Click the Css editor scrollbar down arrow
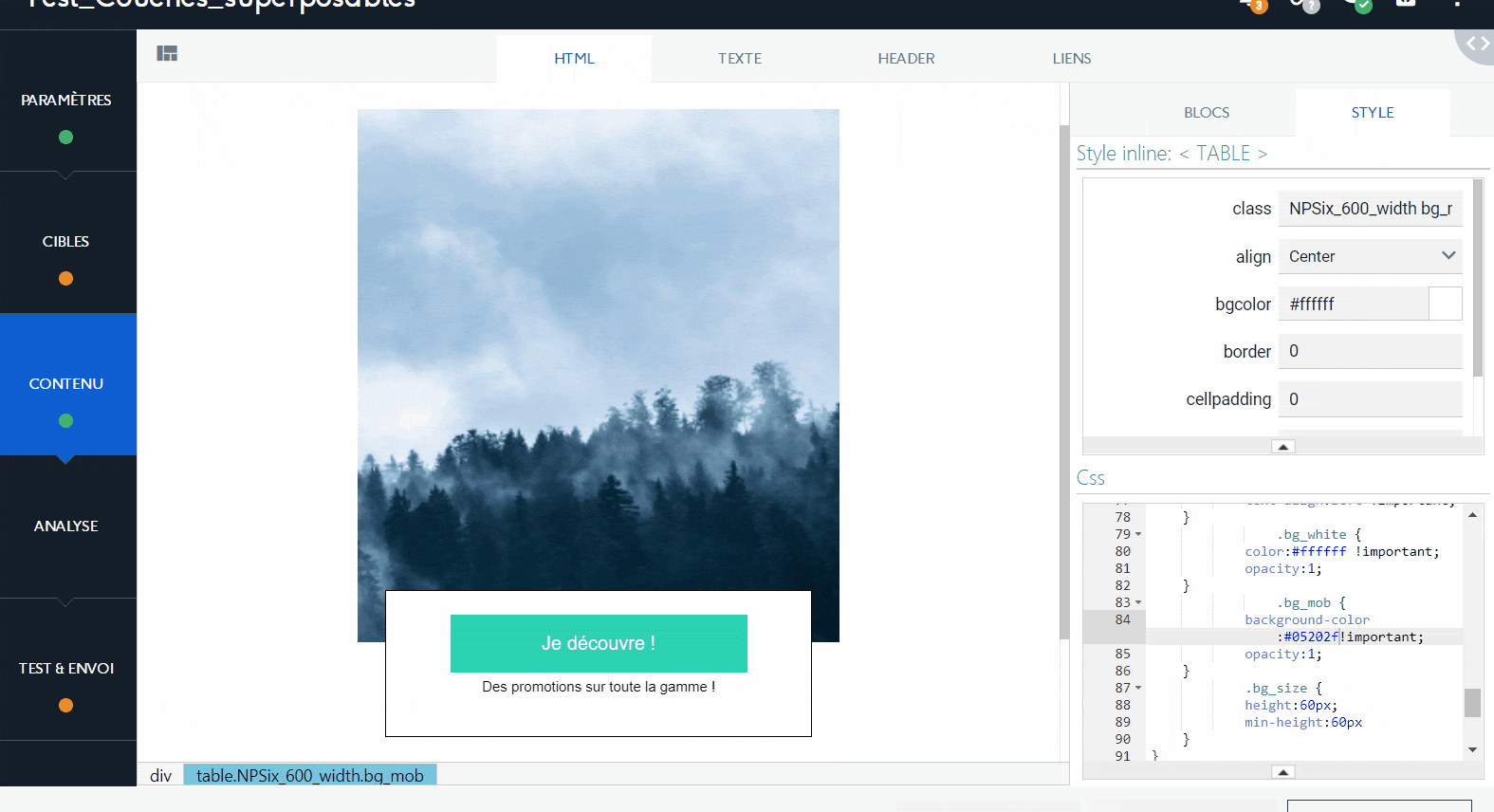 [1472, 749]
